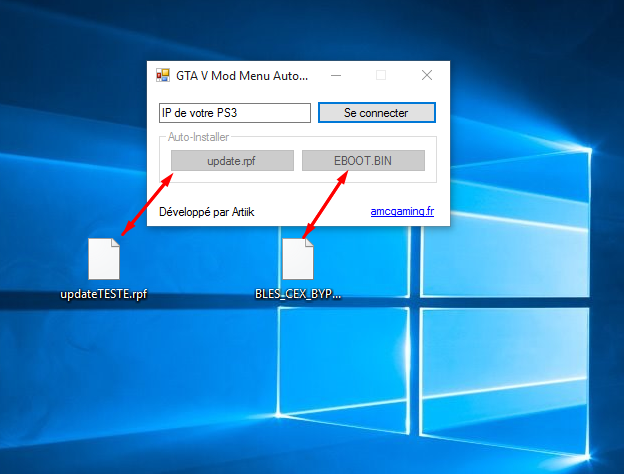Click the Développé par Artiik label
This screenshot has height=474, width=624.
207,212
